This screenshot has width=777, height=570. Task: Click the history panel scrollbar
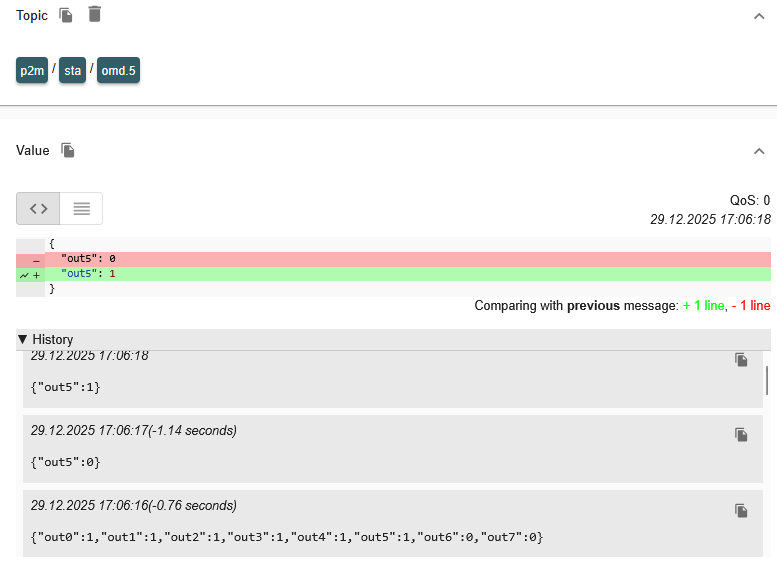pos(767,380)
